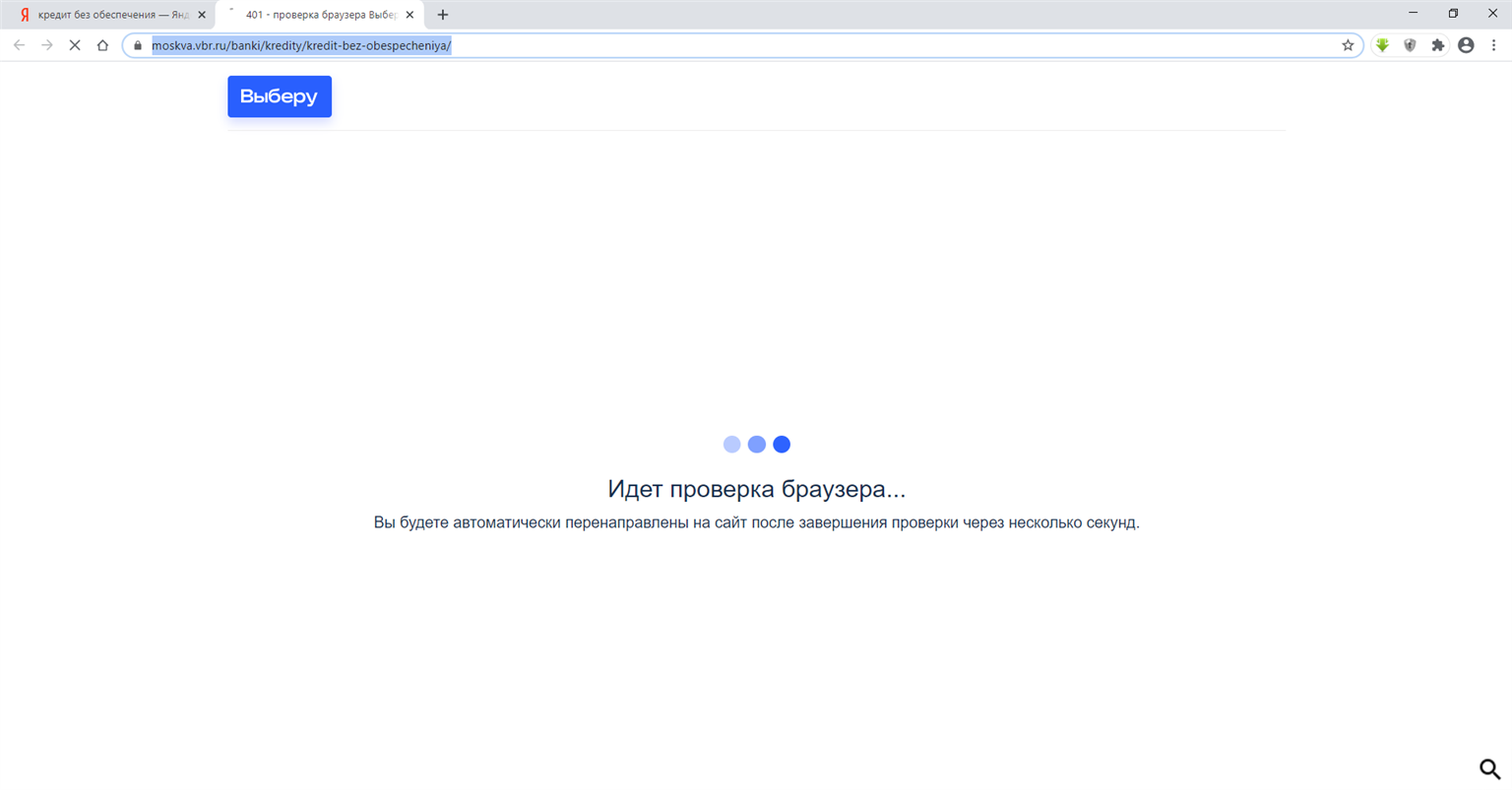This screenshot has height=790, width=1512.
Task: Bookmark this page with the star icon
Action: [x=1348, y=45]
